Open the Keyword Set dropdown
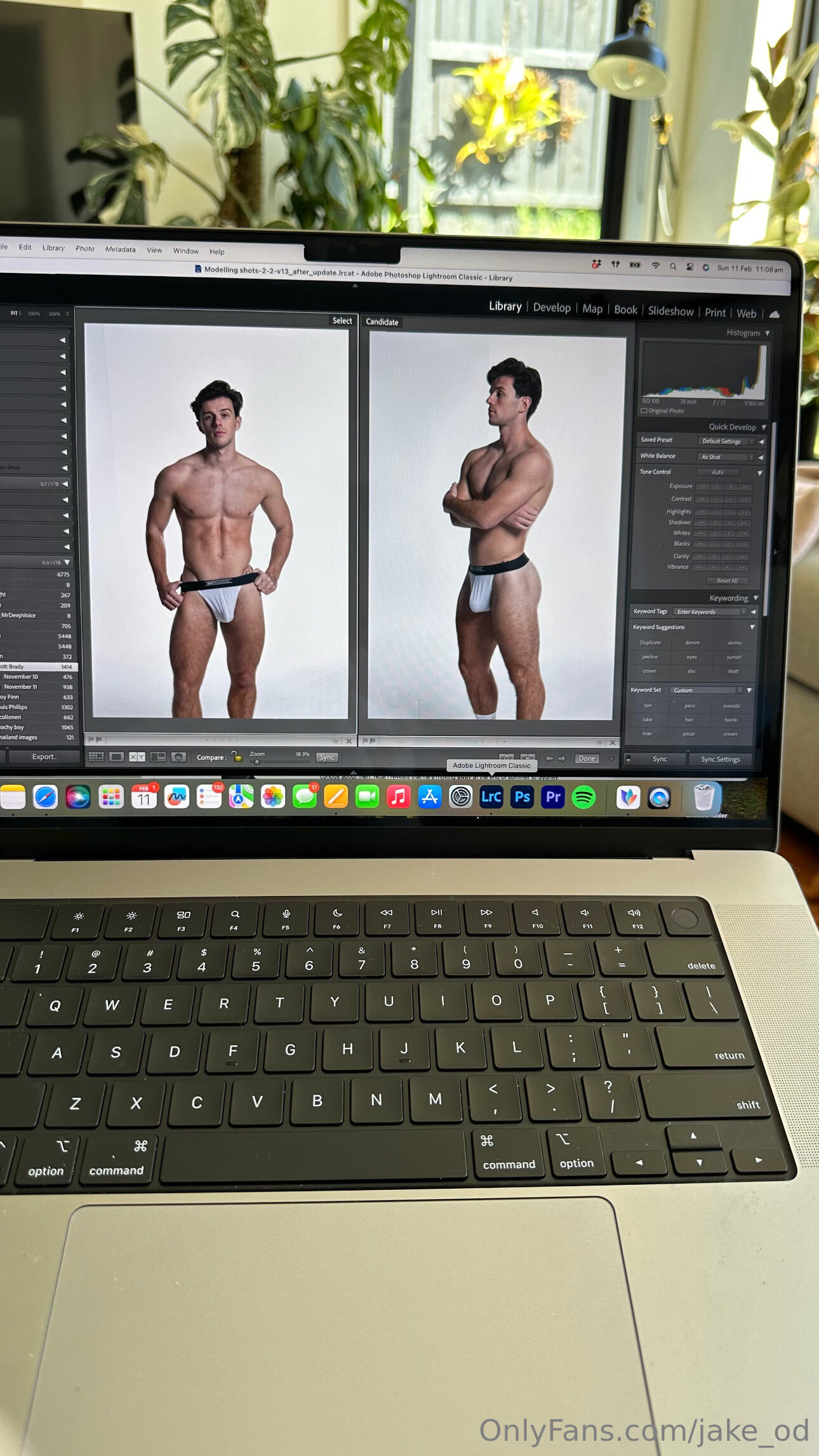 pyautogui.click(x=707, y=690)
